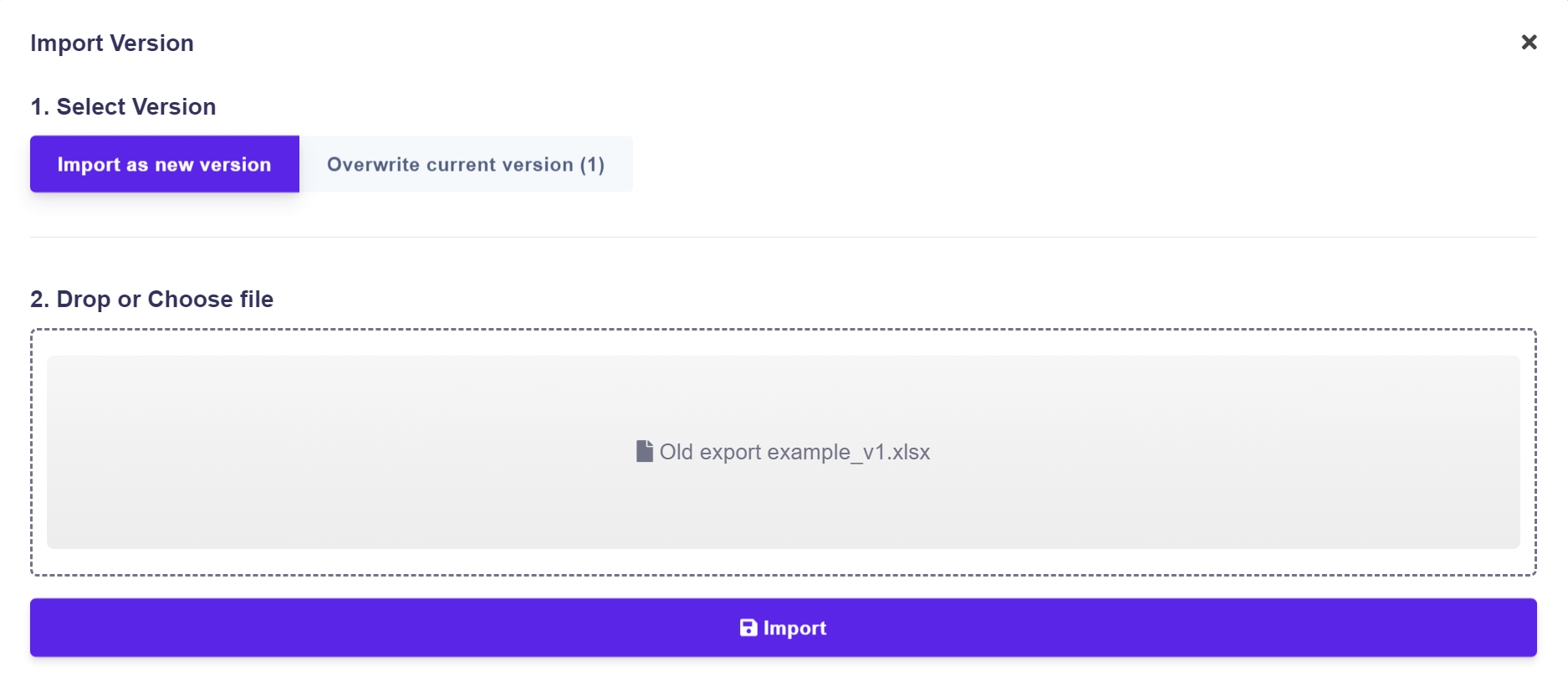This screenshot has width=1568, height=687.
Task: Click the .xlsx extension of the chosen file
Action: 910,453
